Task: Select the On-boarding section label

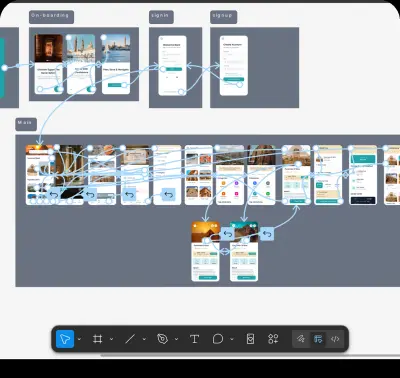Action: tap(51, 17)
